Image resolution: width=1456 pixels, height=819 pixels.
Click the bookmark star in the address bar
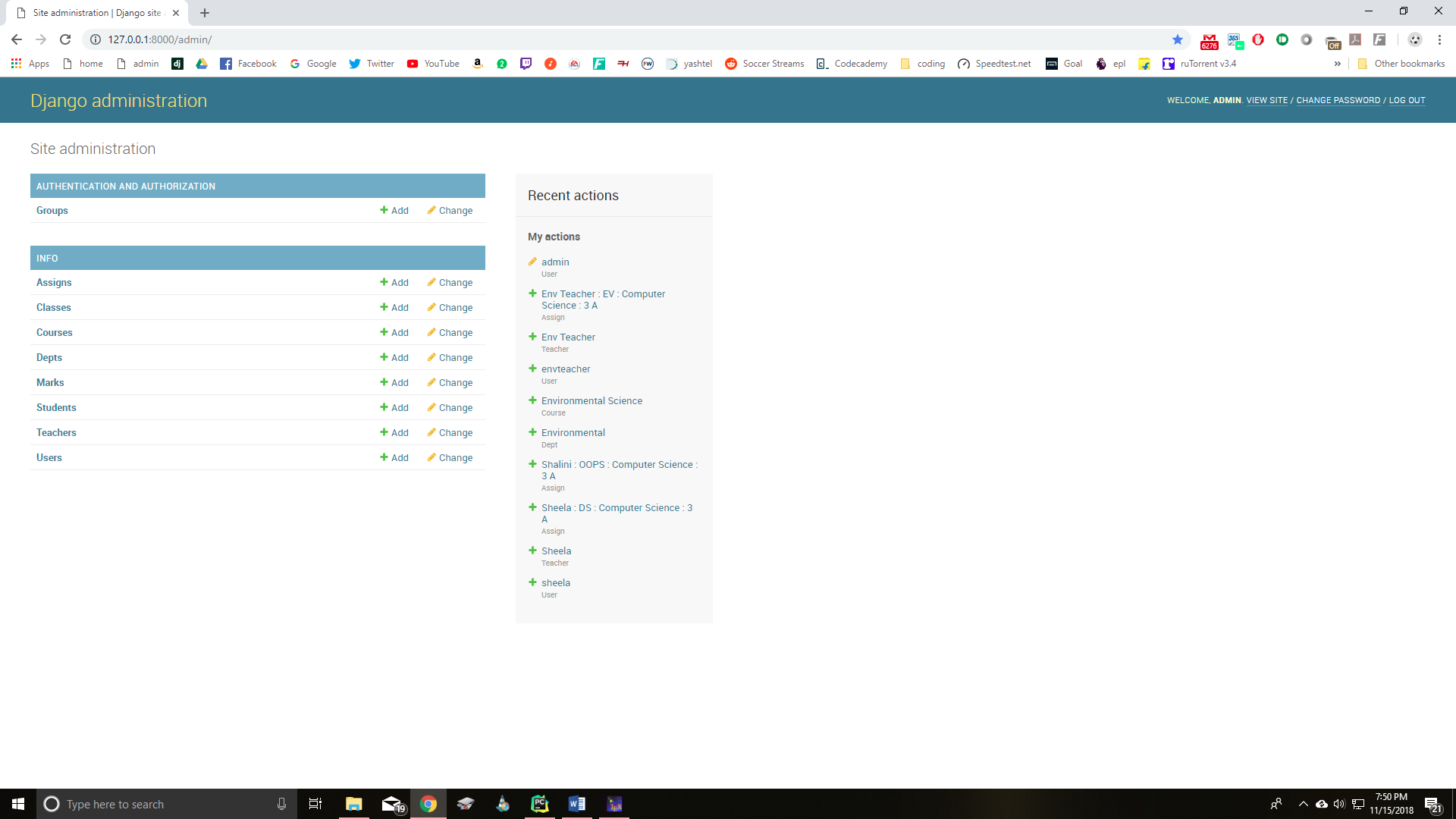(x=1178, y=39)
